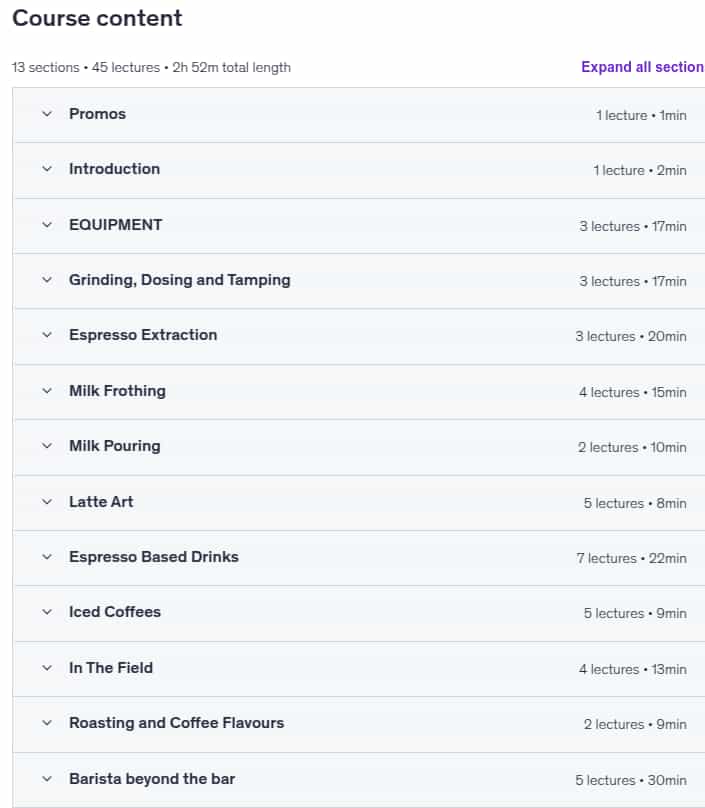The image size is (705, 808).
Task: Click the '4 lectures • 15min' text
Action: click(x=633, y=393)
